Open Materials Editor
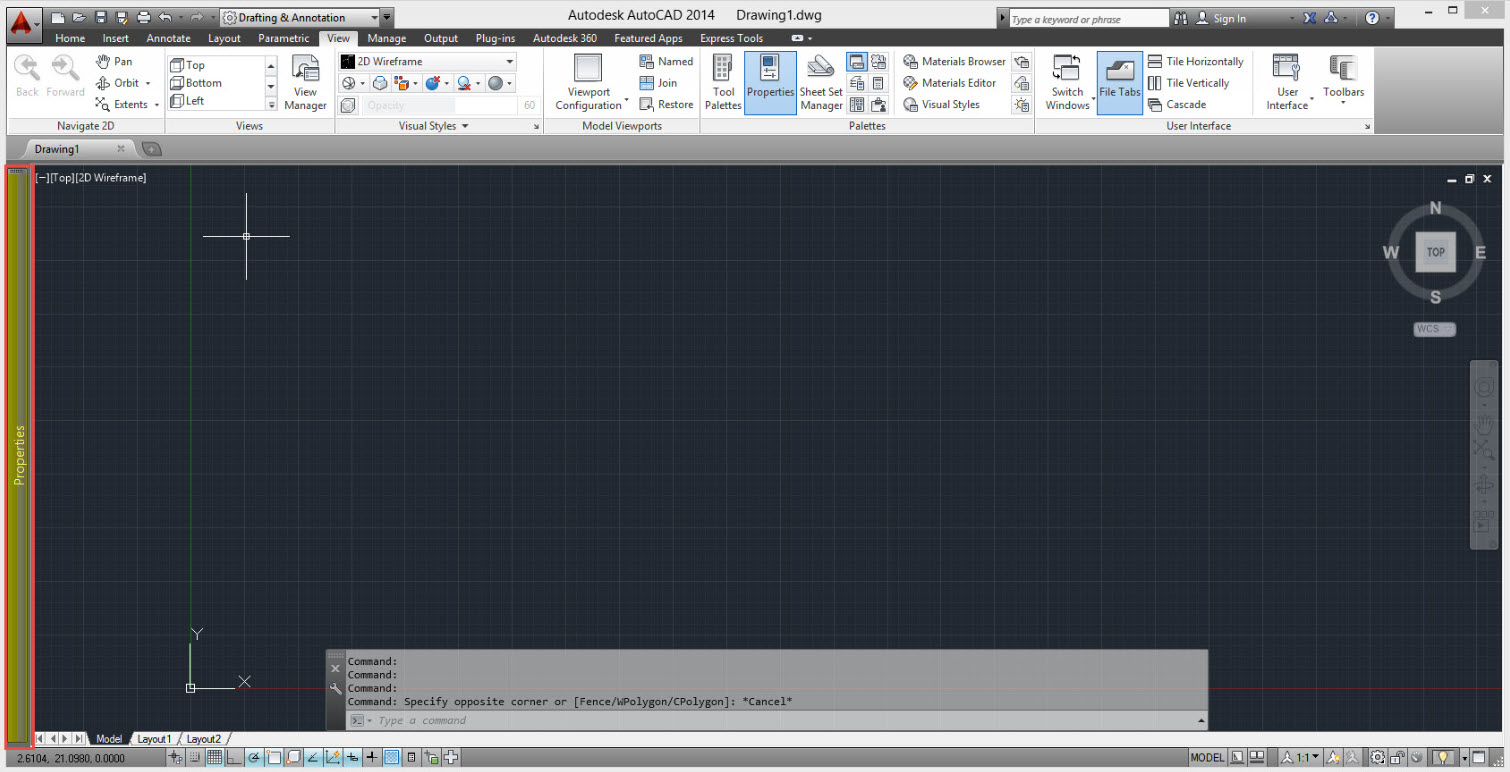This screenshot has width=1510, height=772. click(949, 83)
